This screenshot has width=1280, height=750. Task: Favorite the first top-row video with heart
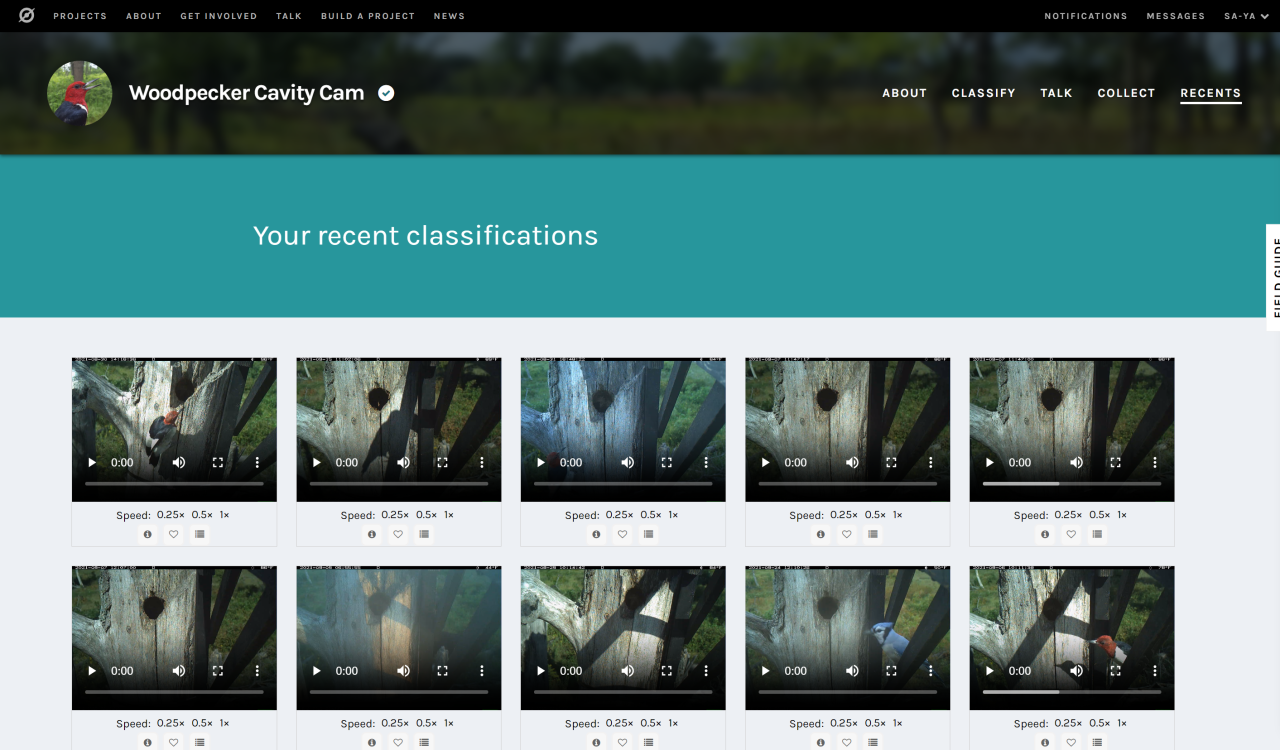(x=174, y=535)
